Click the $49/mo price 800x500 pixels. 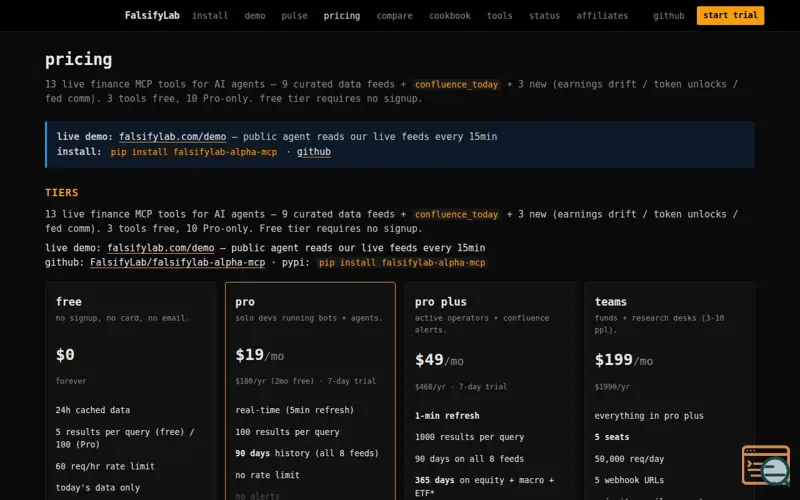(439, 360)
